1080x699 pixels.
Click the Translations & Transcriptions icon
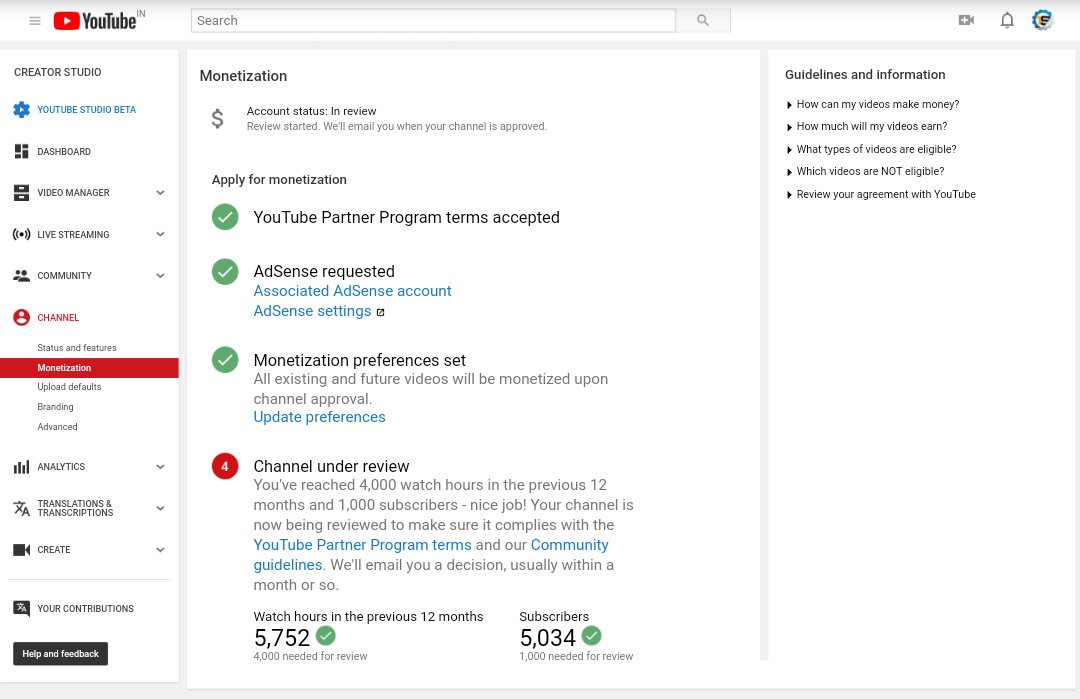click(21, 508)
